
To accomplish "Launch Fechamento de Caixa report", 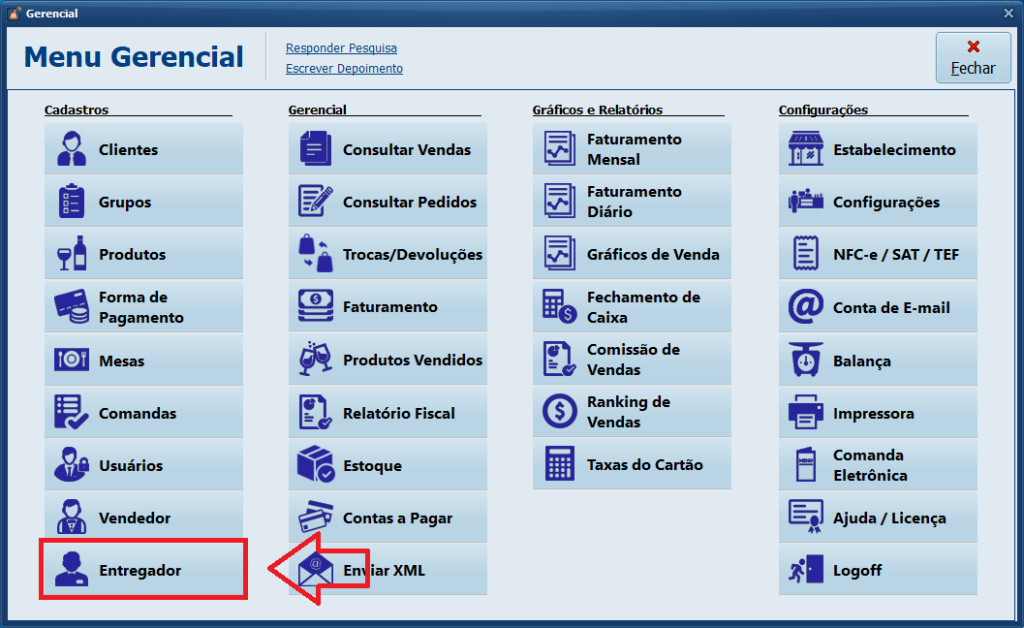I will [x=632, y=307].
